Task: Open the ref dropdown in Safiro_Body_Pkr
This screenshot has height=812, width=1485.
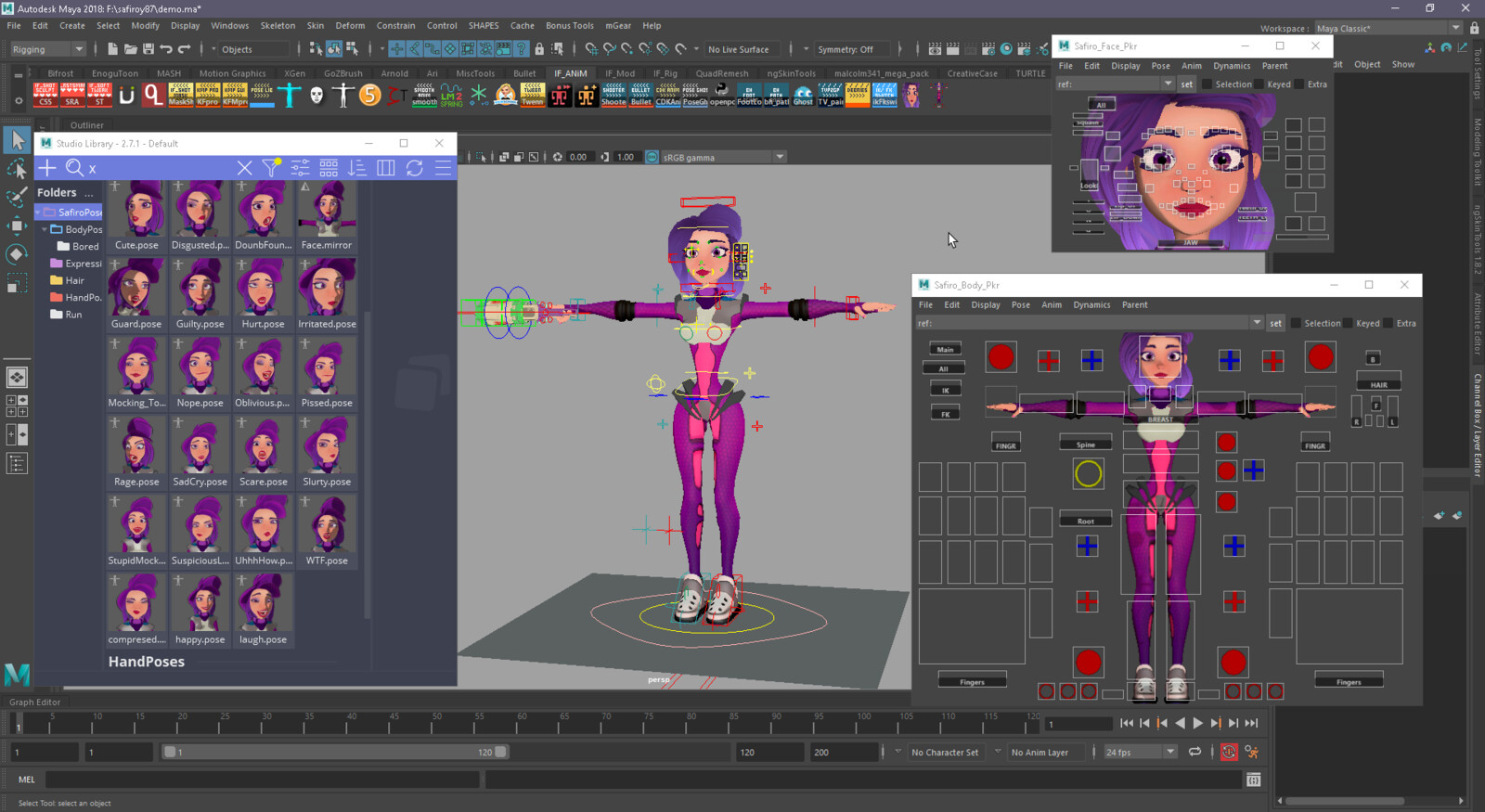Action: click(x=1257, y=323)
